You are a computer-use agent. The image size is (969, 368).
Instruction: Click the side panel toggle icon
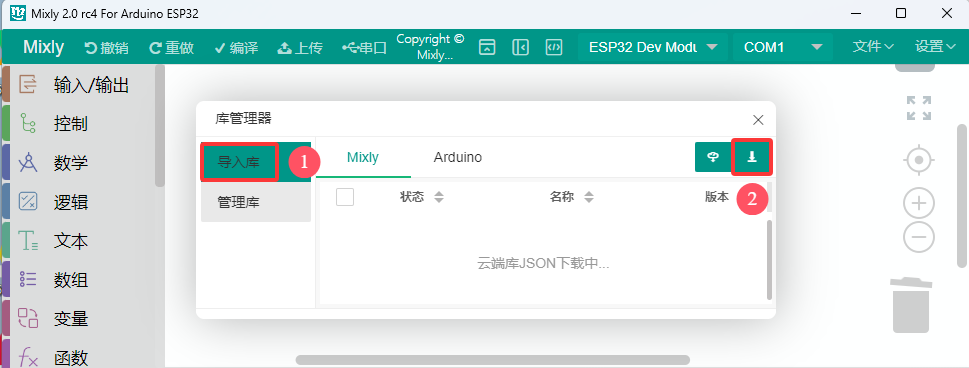[x=520, y=48]
